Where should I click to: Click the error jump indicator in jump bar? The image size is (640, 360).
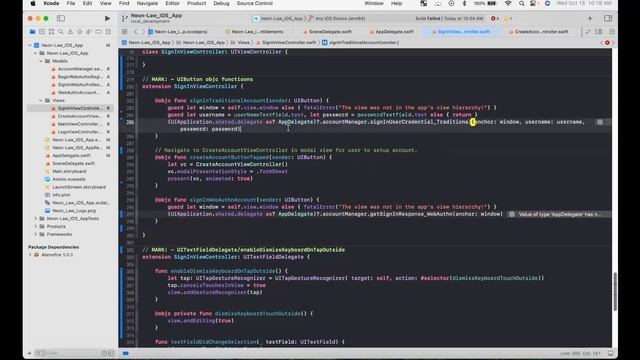tap(607, 42)
